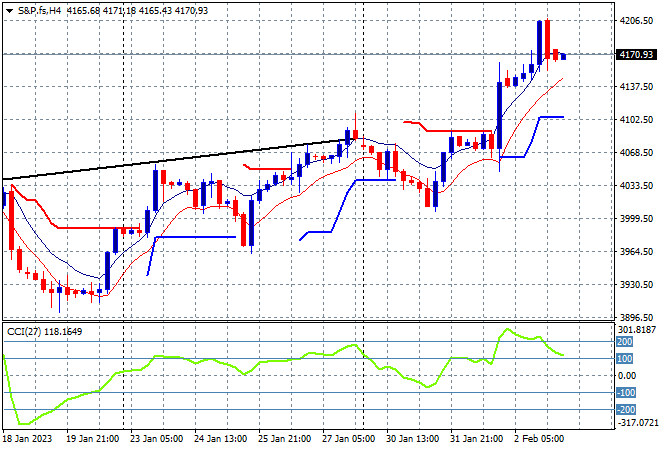Click the S&P.fs,H4 symbol title
This screenshot has height=450, width=660.
click(x=40, y=11)
